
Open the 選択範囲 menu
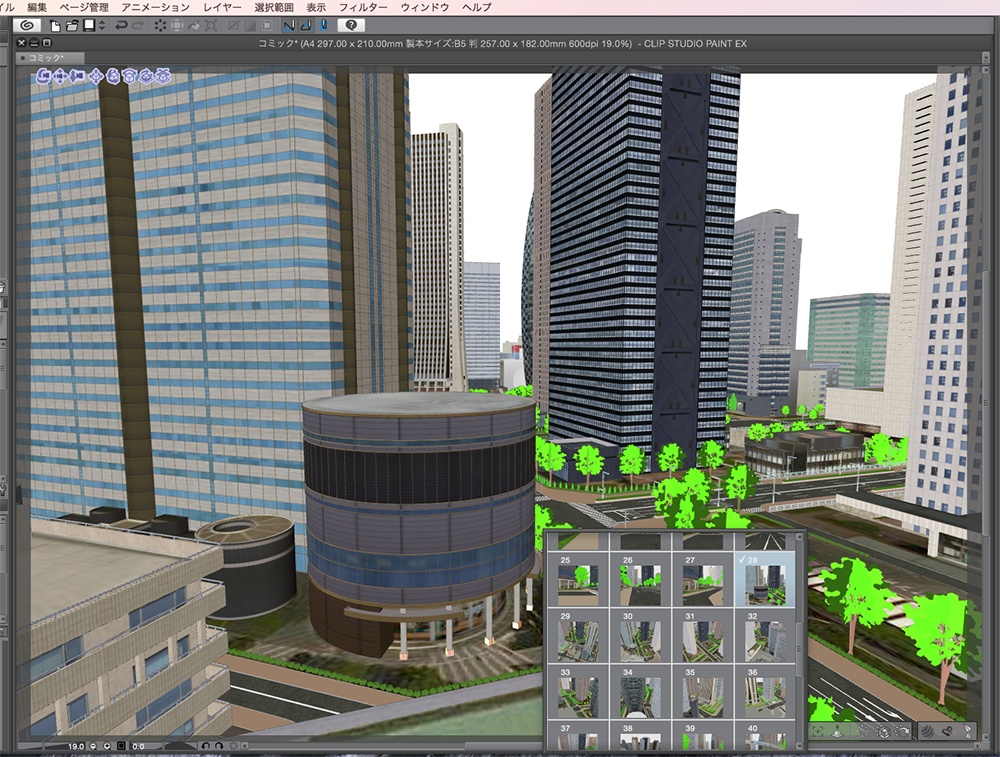click(274, 7)
